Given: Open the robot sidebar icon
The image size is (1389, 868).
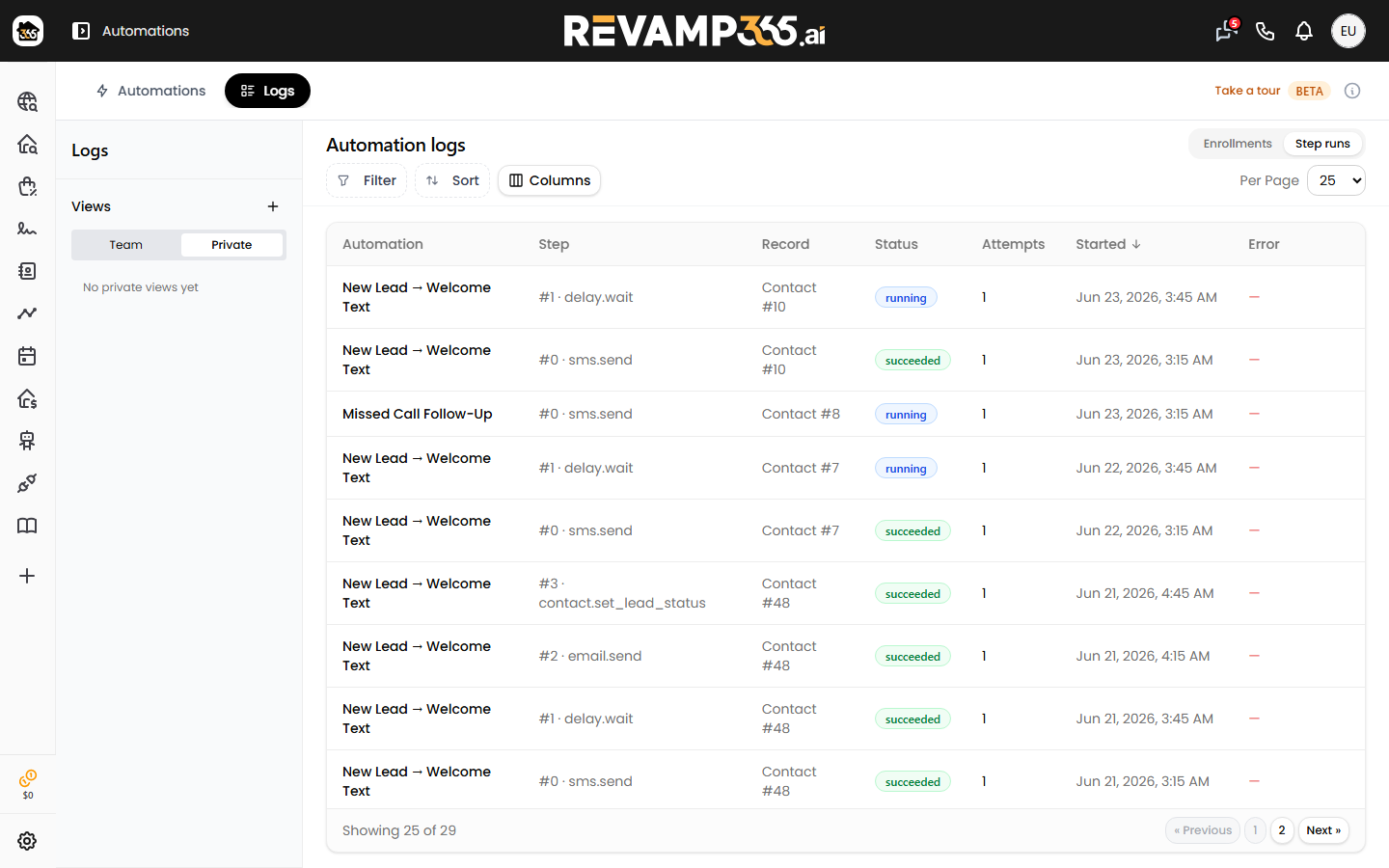Looking at the screenshot, I should [27, 441].
